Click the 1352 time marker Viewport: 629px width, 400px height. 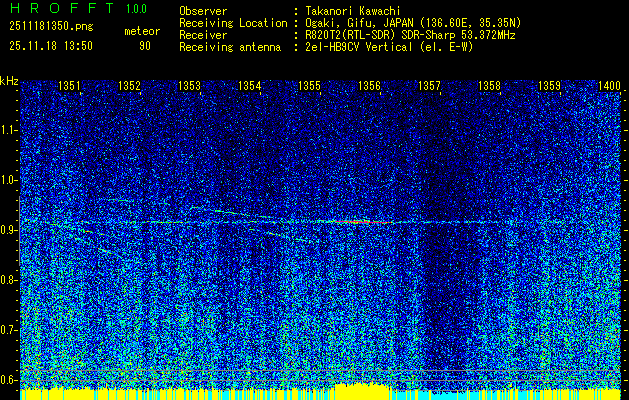(x=129, y=85)
